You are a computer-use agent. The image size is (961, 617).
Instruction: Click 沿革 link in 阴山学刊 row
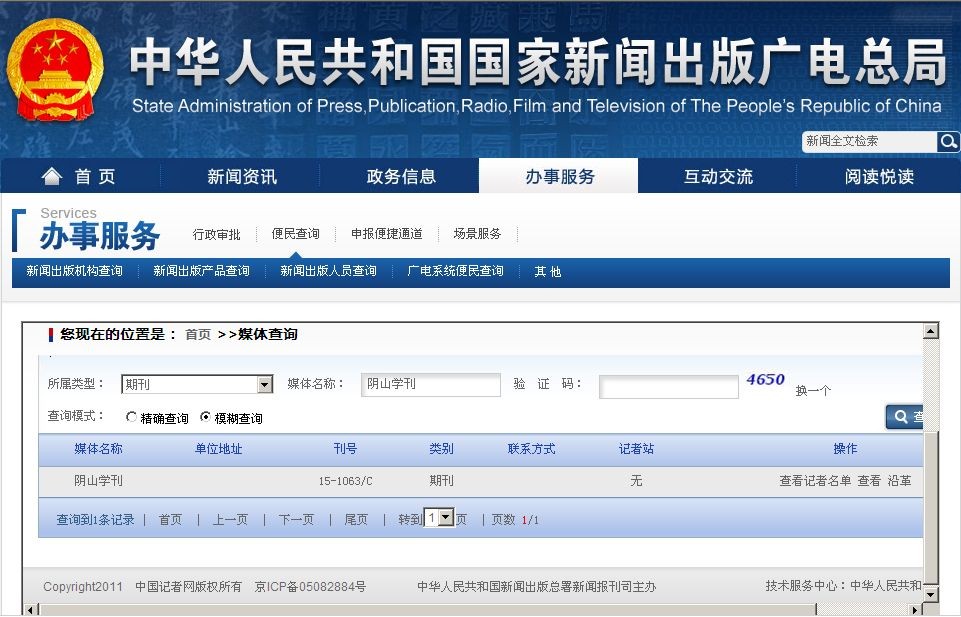pos(899,481)
